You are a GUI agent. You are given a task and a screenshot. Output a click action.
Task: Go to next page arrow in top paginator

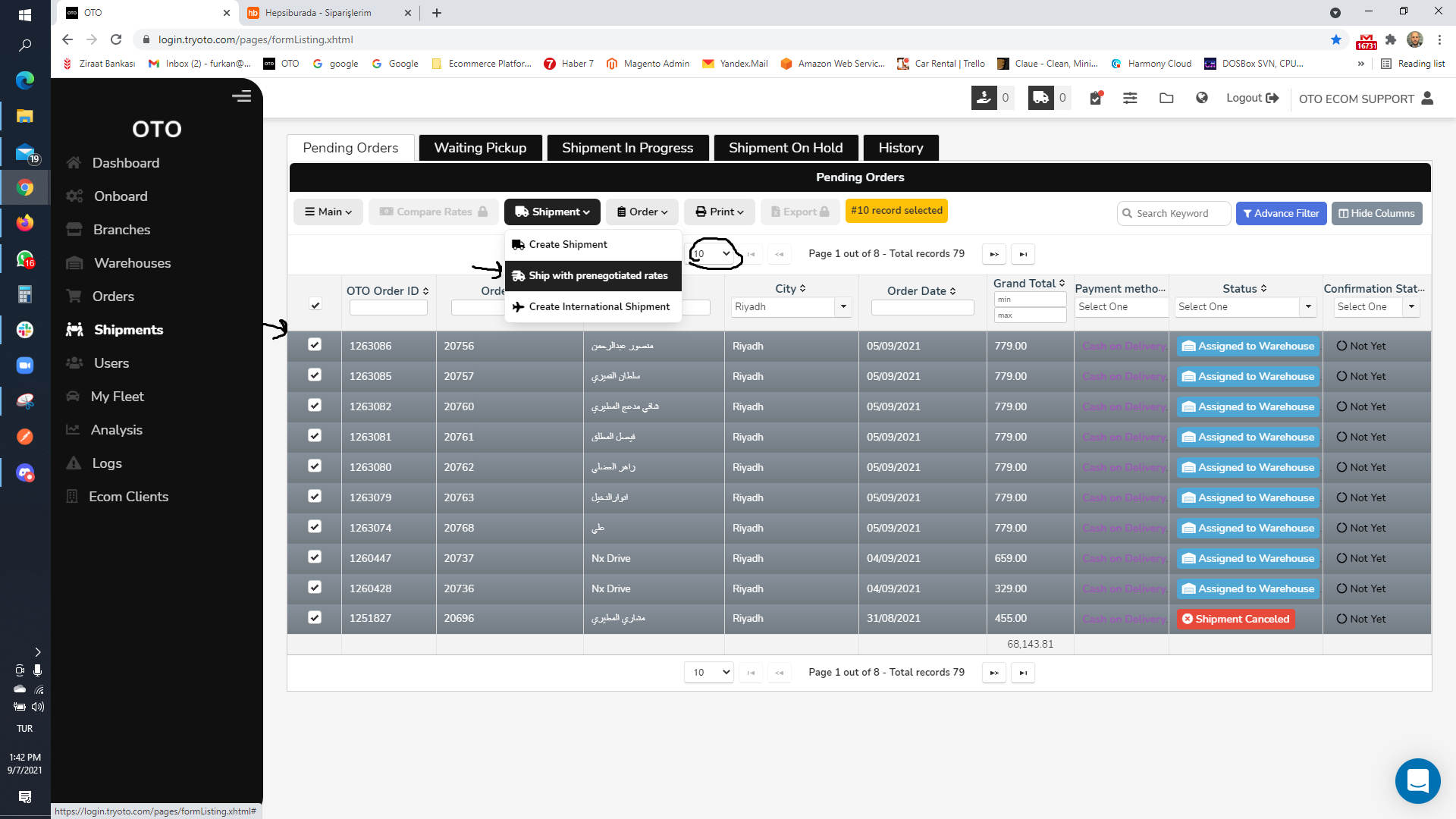pos(993,254)
